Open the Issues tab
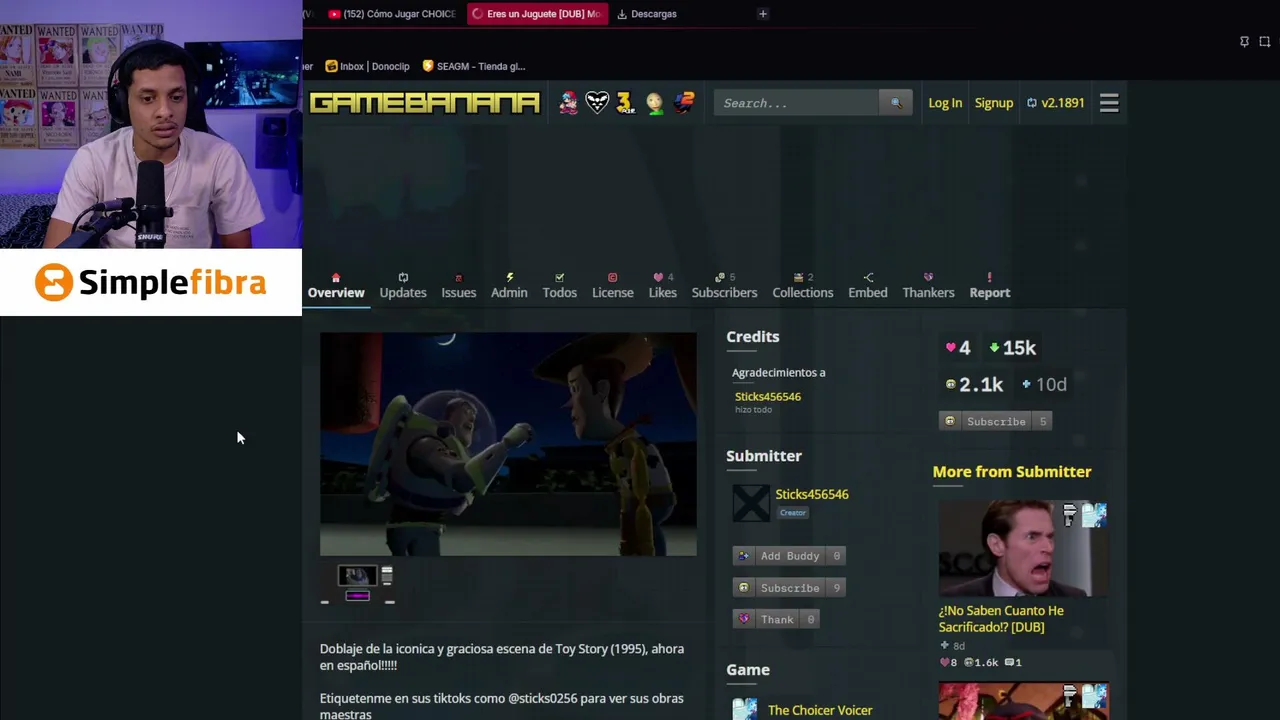 [x=459, y=286]
